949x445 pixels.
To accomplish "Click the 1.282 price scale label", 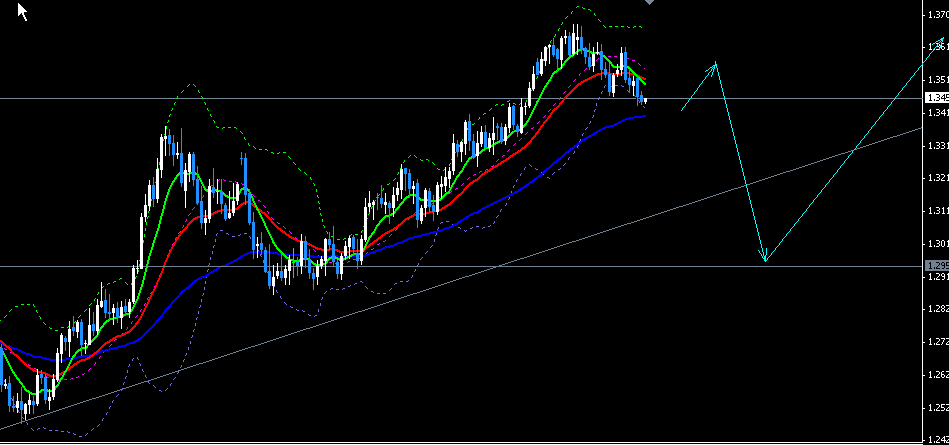I will pyautogui.click(x=938, y=309).
